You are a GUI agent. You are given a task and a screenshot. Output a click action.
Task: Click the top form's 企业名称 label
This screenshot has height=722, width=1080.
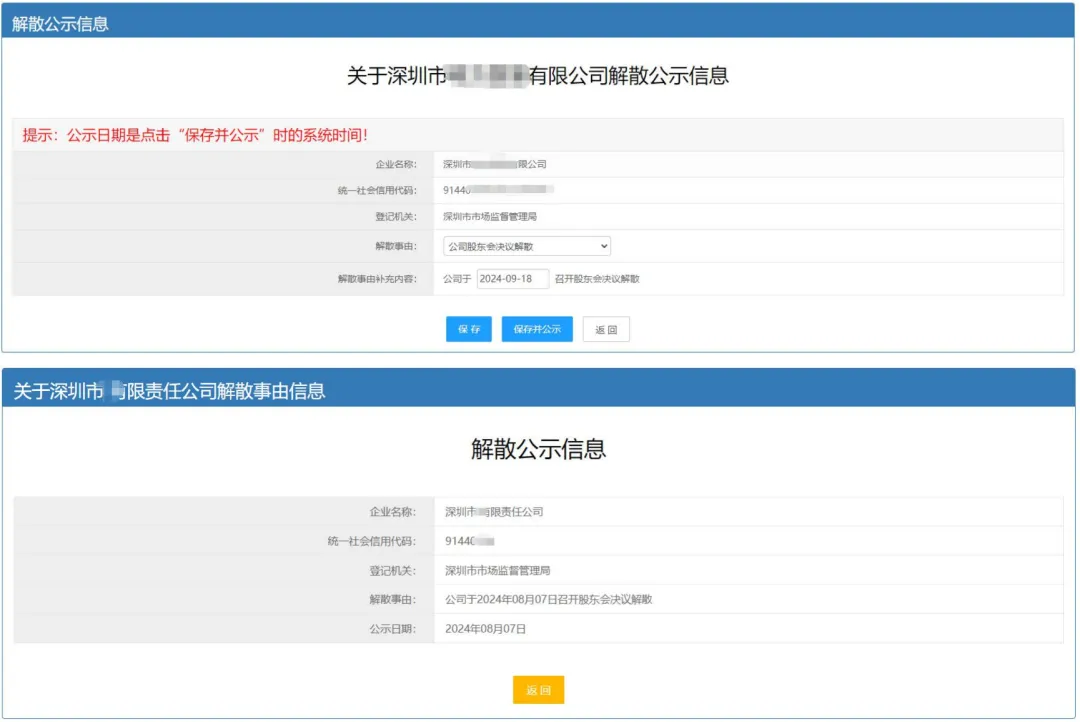tap(396, 164)
